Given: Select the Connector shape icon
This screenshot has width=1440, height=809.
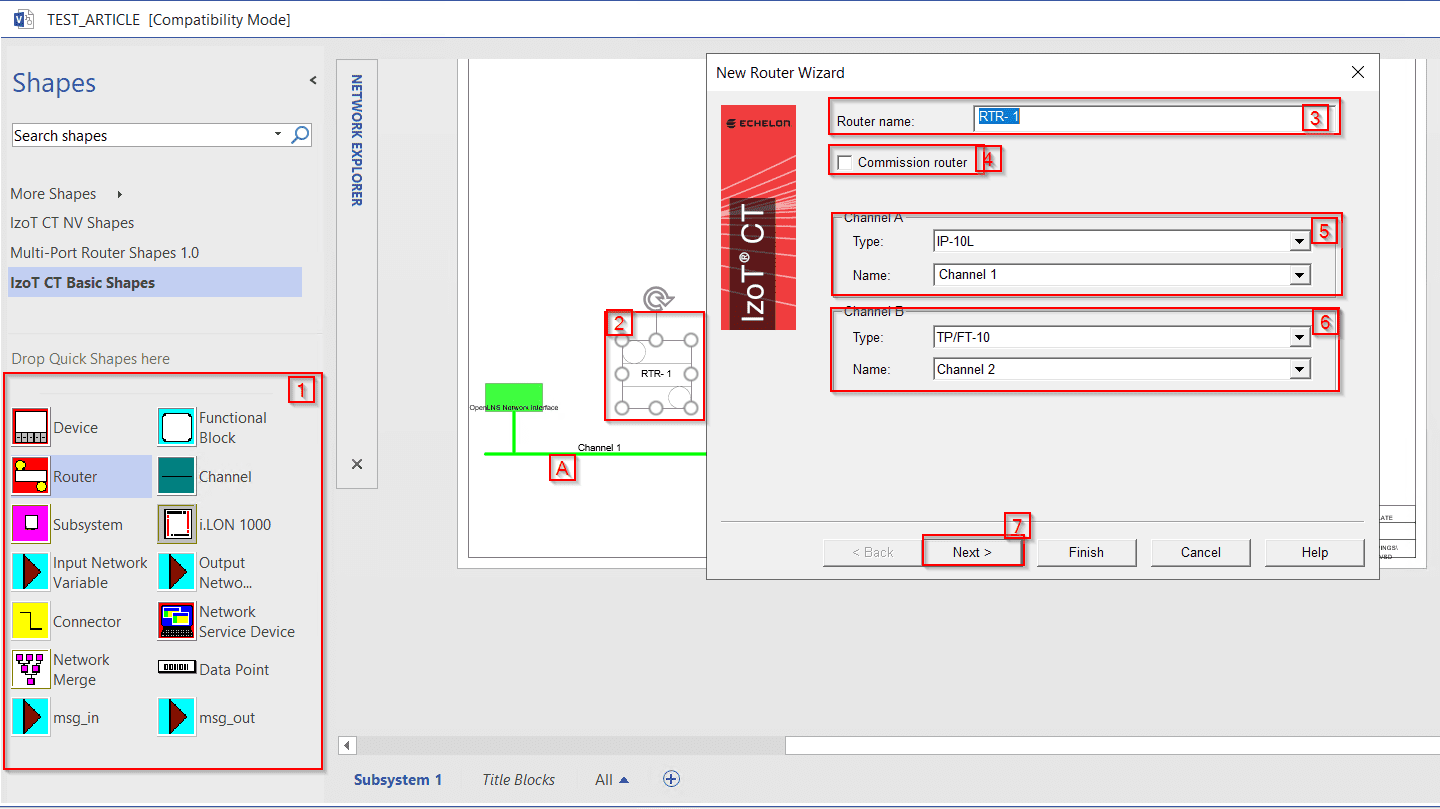Looking at the screenshot, I should 30,621.
